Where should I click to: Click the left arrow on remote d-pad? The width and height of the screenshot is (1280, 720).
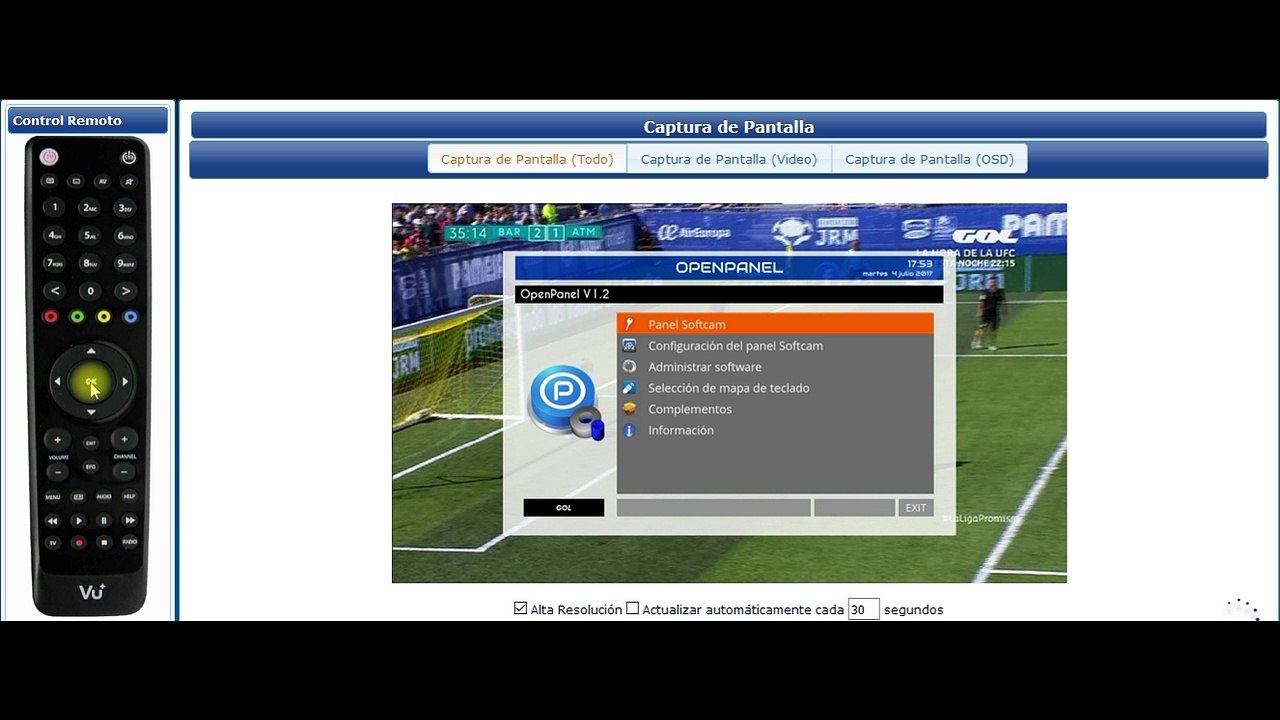57,381
